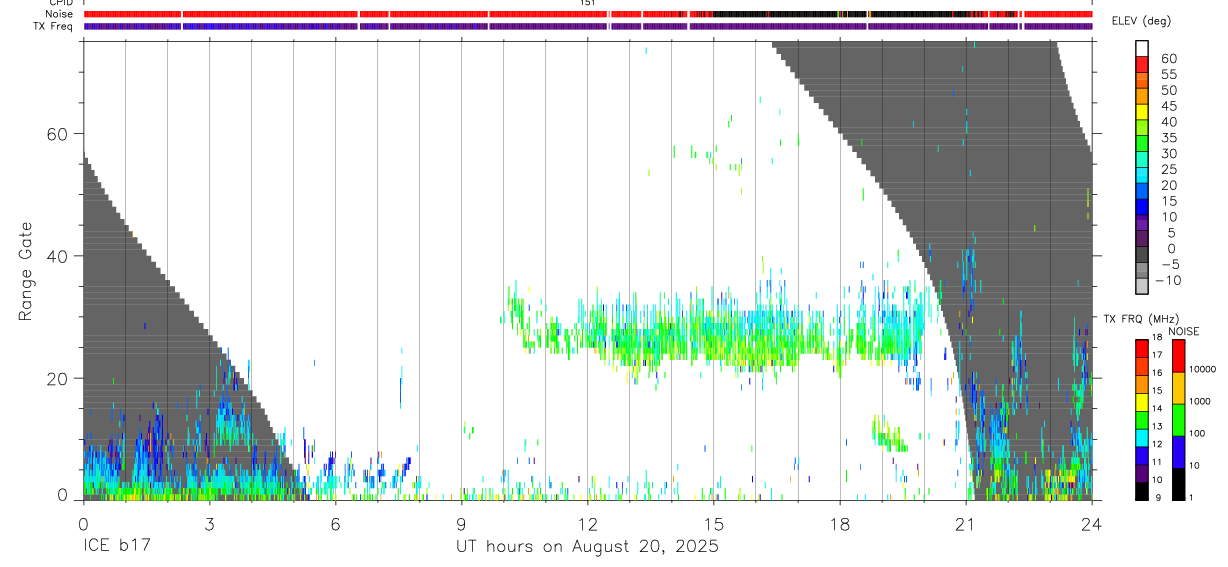Image resolution: width=1228 pixels, height=567 pixels.
Task: Click the '12' tick on the UT hours axis
Action: [x=587, y=523]
